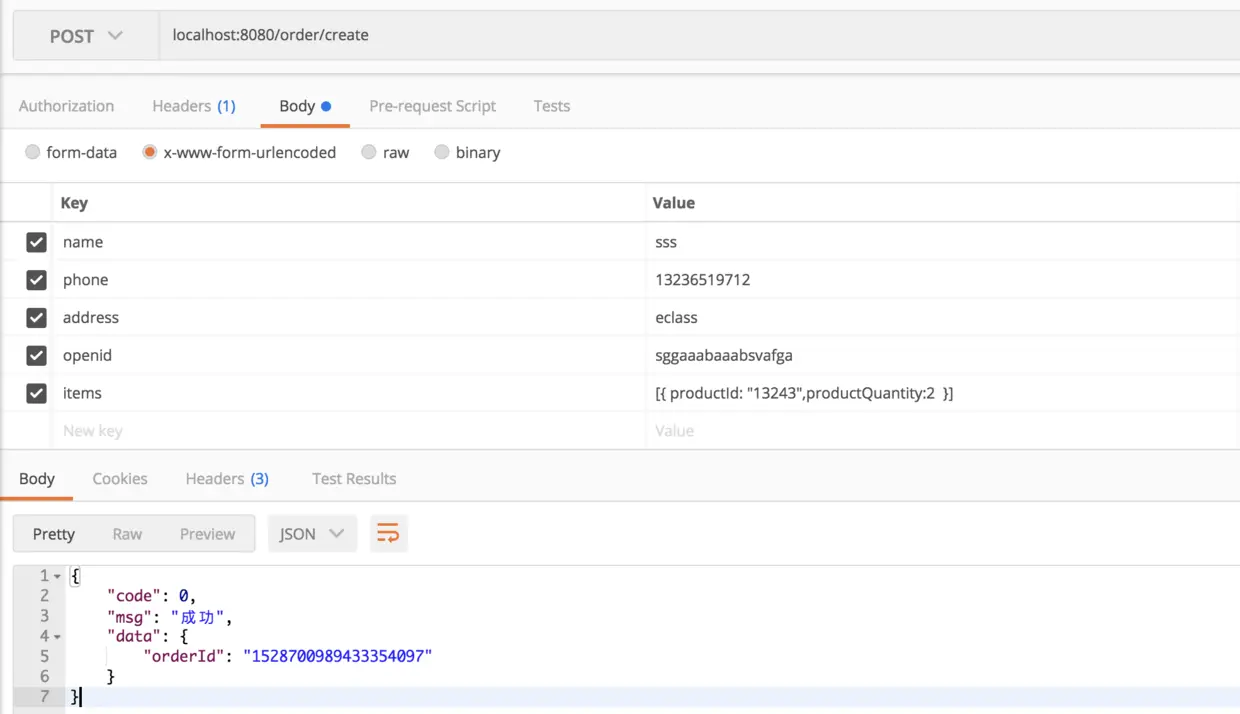Uncheck the name parameter checkbox
The height and width of the screenshot is (714, 1240).
[37, 242]
